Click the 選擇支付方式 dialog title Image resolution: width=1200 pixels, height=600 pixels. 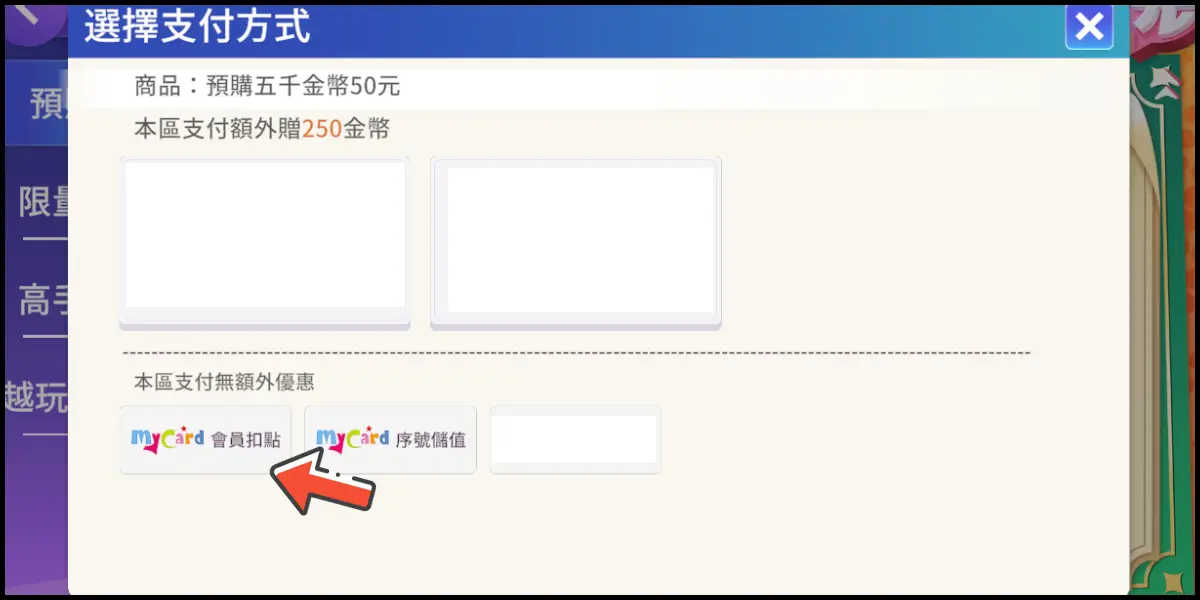coord(197,26)
